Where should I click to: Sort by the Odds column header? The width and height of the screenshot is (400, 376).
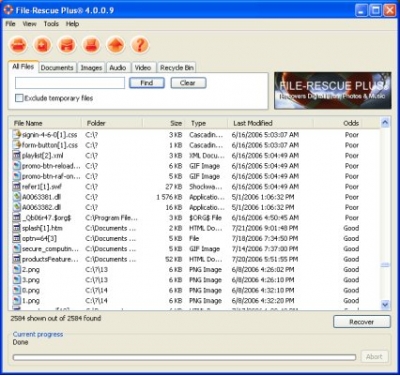click(x=337, y=123)
